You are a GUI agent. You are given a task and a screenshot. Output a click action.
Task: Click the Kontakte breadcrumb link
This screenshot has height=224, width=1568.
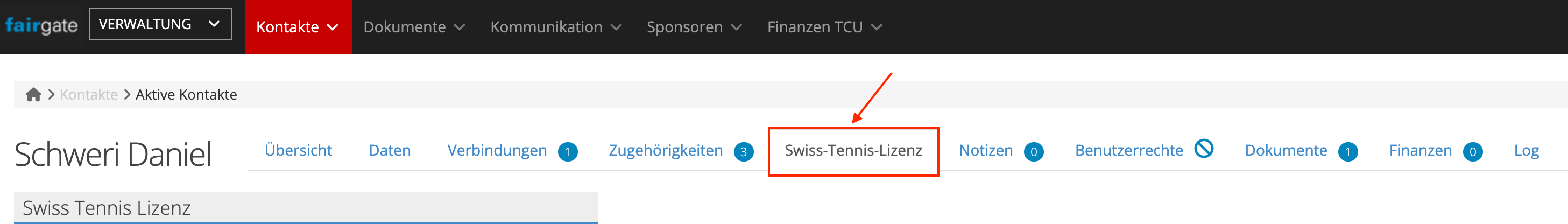(89, 94)
